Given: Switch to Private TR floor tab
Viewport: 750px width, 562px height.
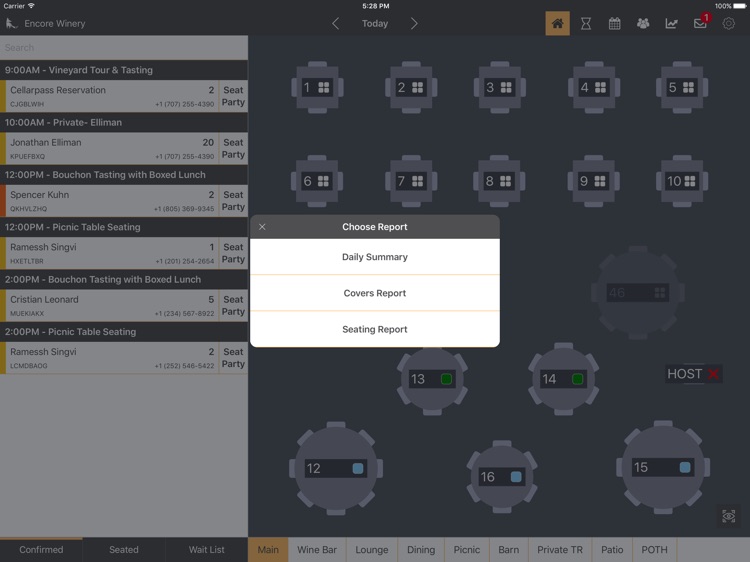Looking at the screenshot, I should [x=560, y=550].
